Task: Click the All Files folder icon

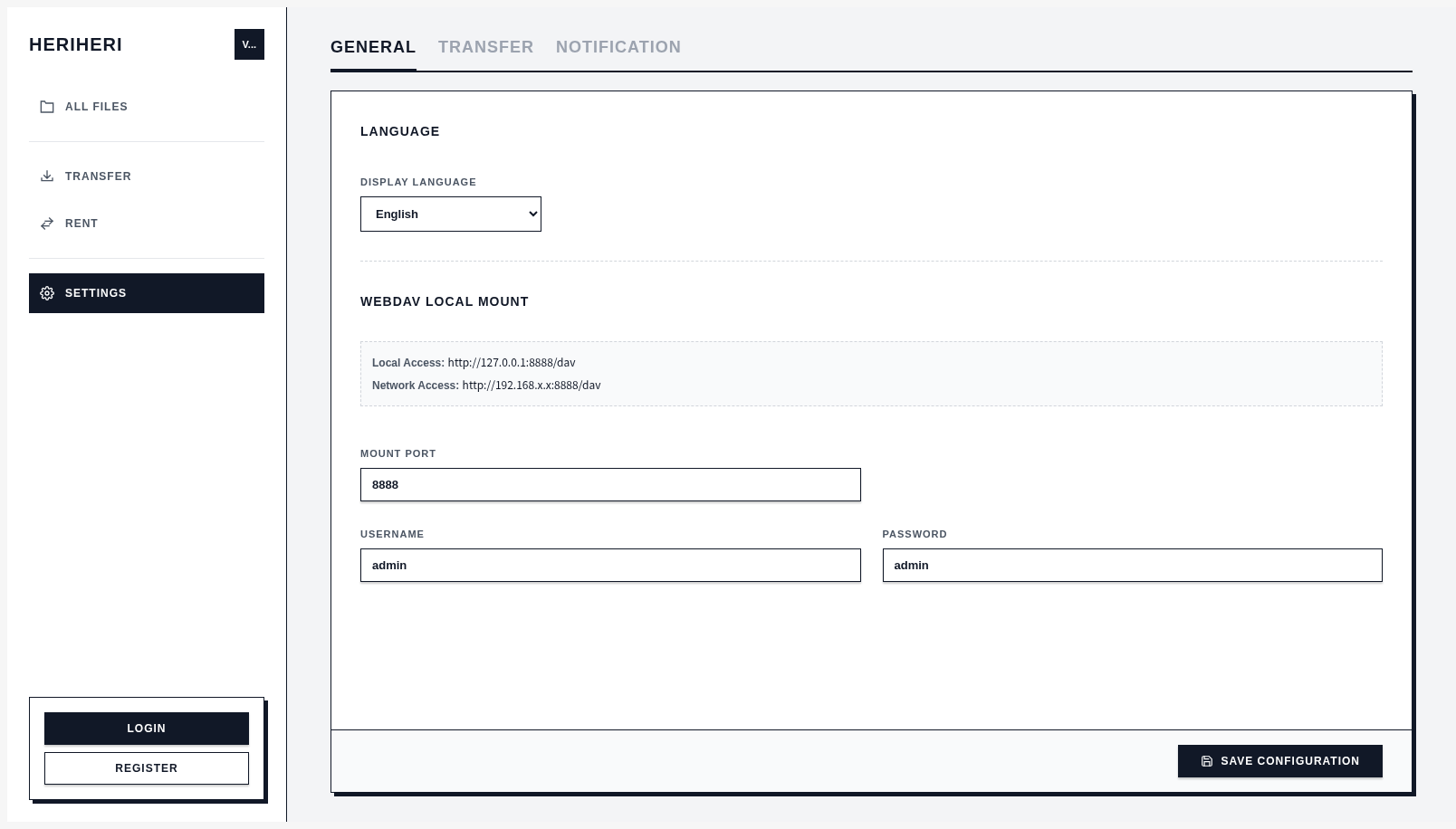Action: [47, 107]
